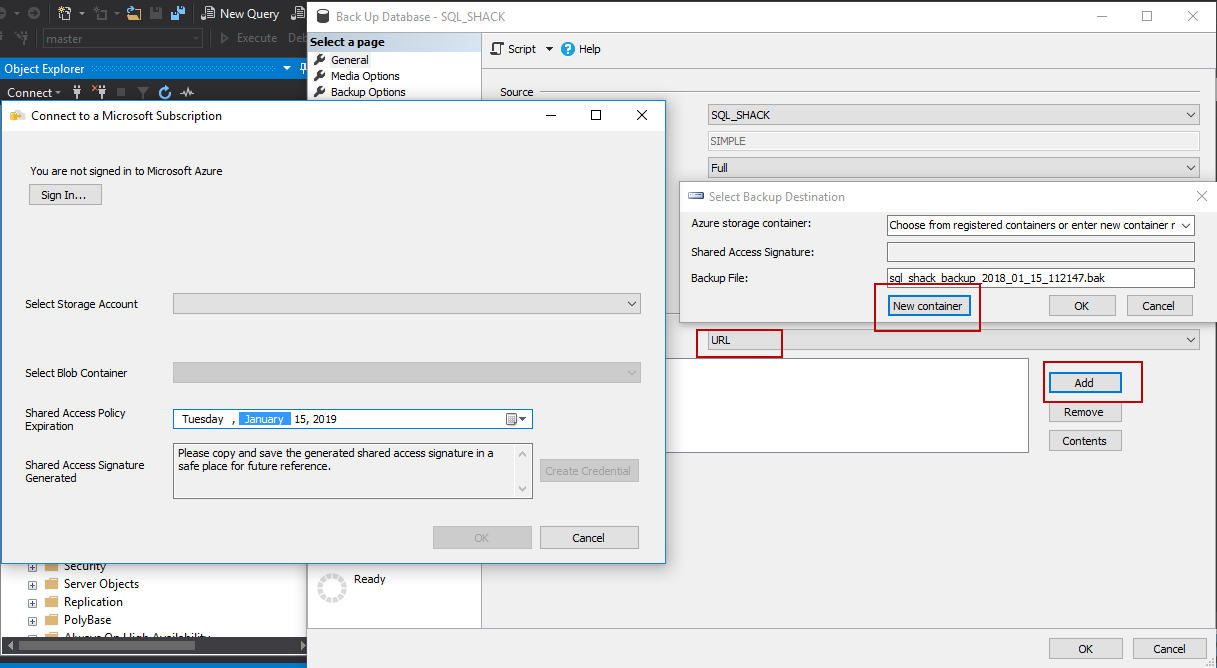Click the New Project icon in SSMS toolbar
This screenshot has height=668, width=1217.
[65, 14]
